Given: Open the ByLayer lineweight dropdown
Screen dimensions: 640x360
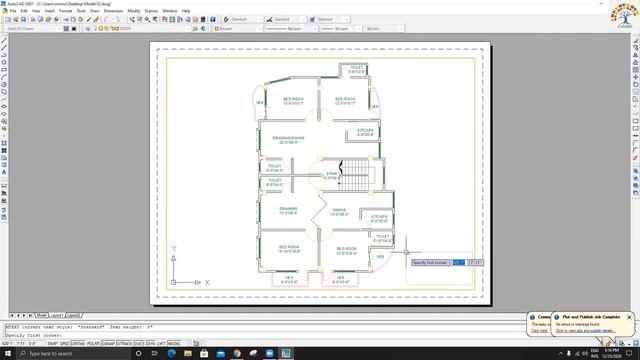Looking at the screenshot, I should tap(341, 29).
